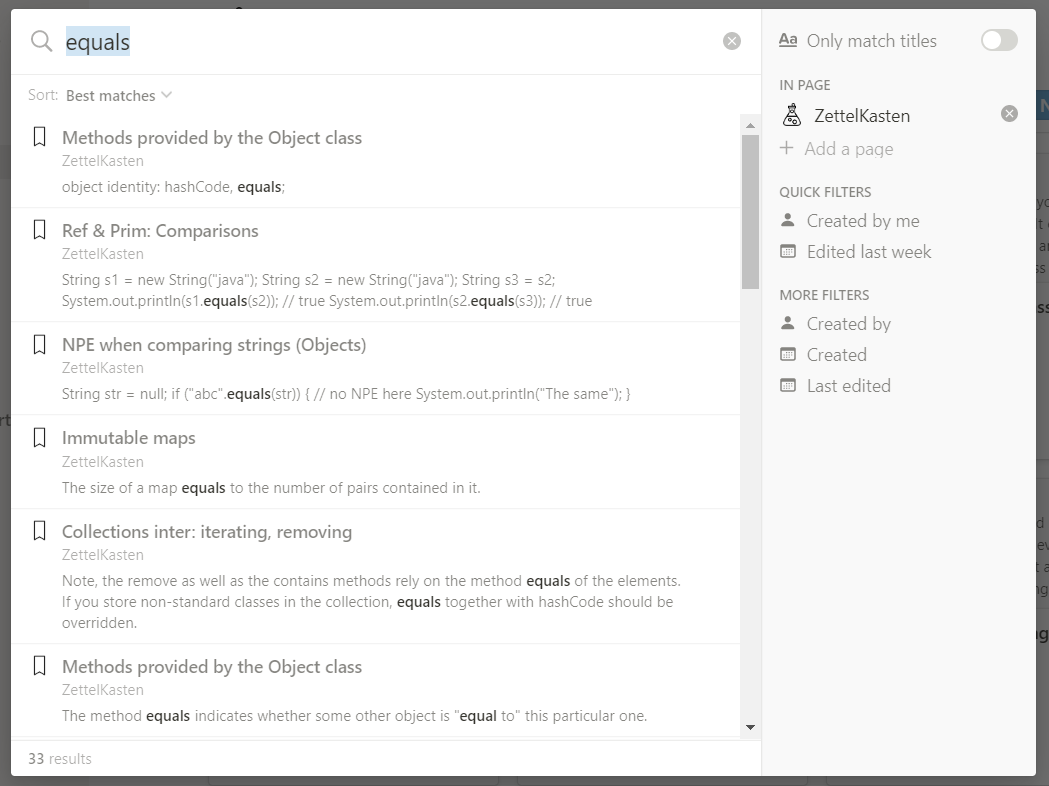Clear the search query text
This screenshot has height=786, width=1049.
(732, 41)
